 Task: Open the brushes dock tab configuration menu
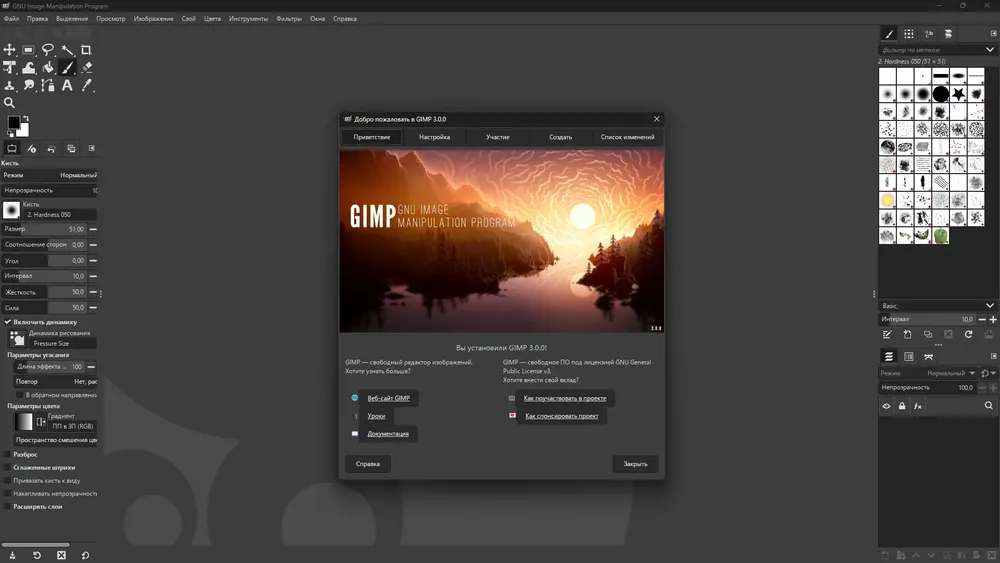tap(994, 33)
